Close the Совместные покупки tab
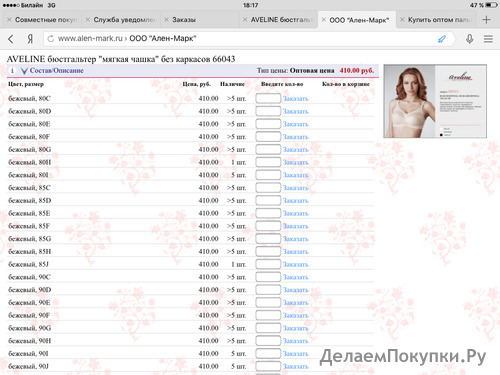 click(9, 20)
